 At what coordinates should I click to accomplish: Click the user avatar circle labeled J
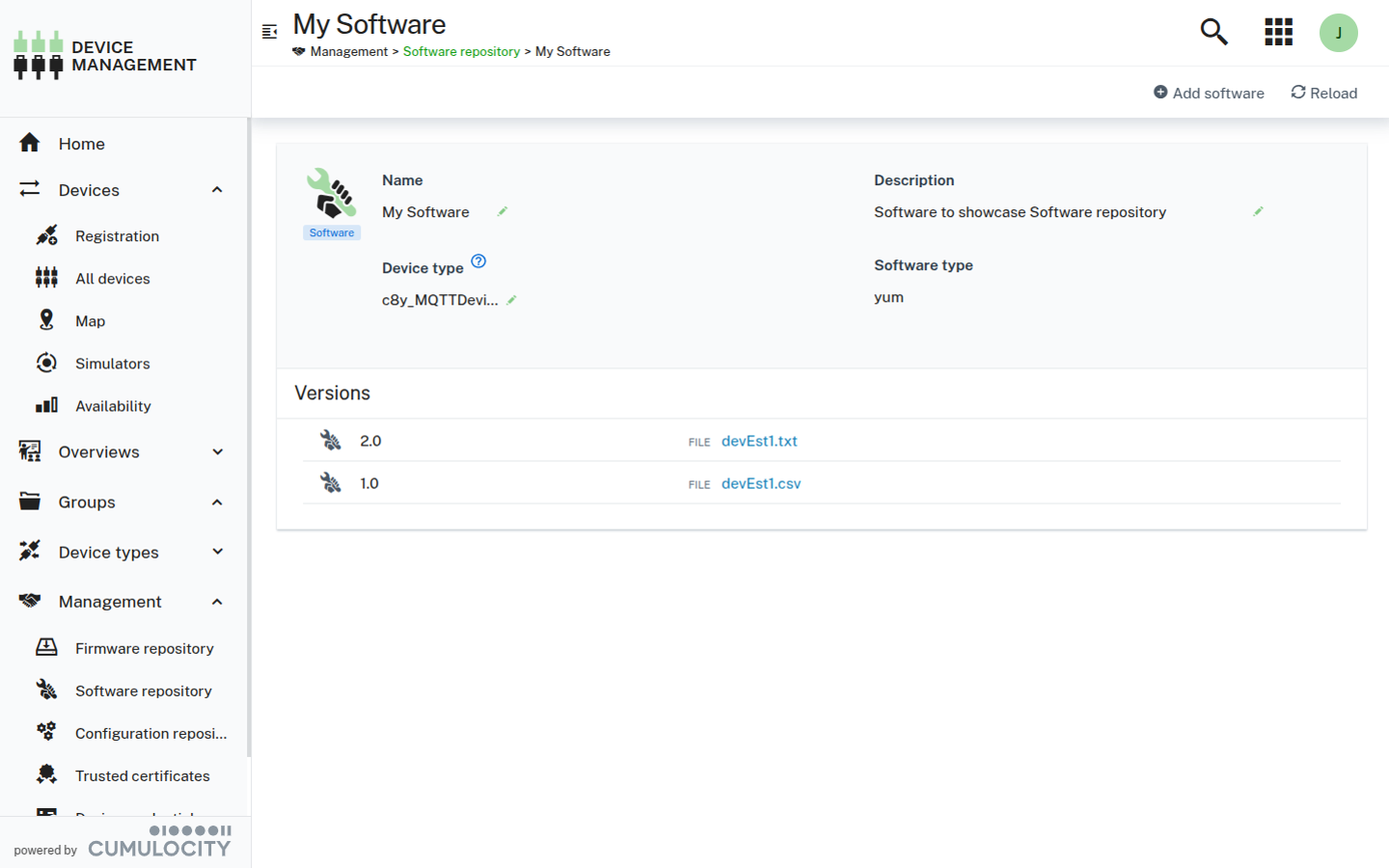click(x=1339, y=32)
